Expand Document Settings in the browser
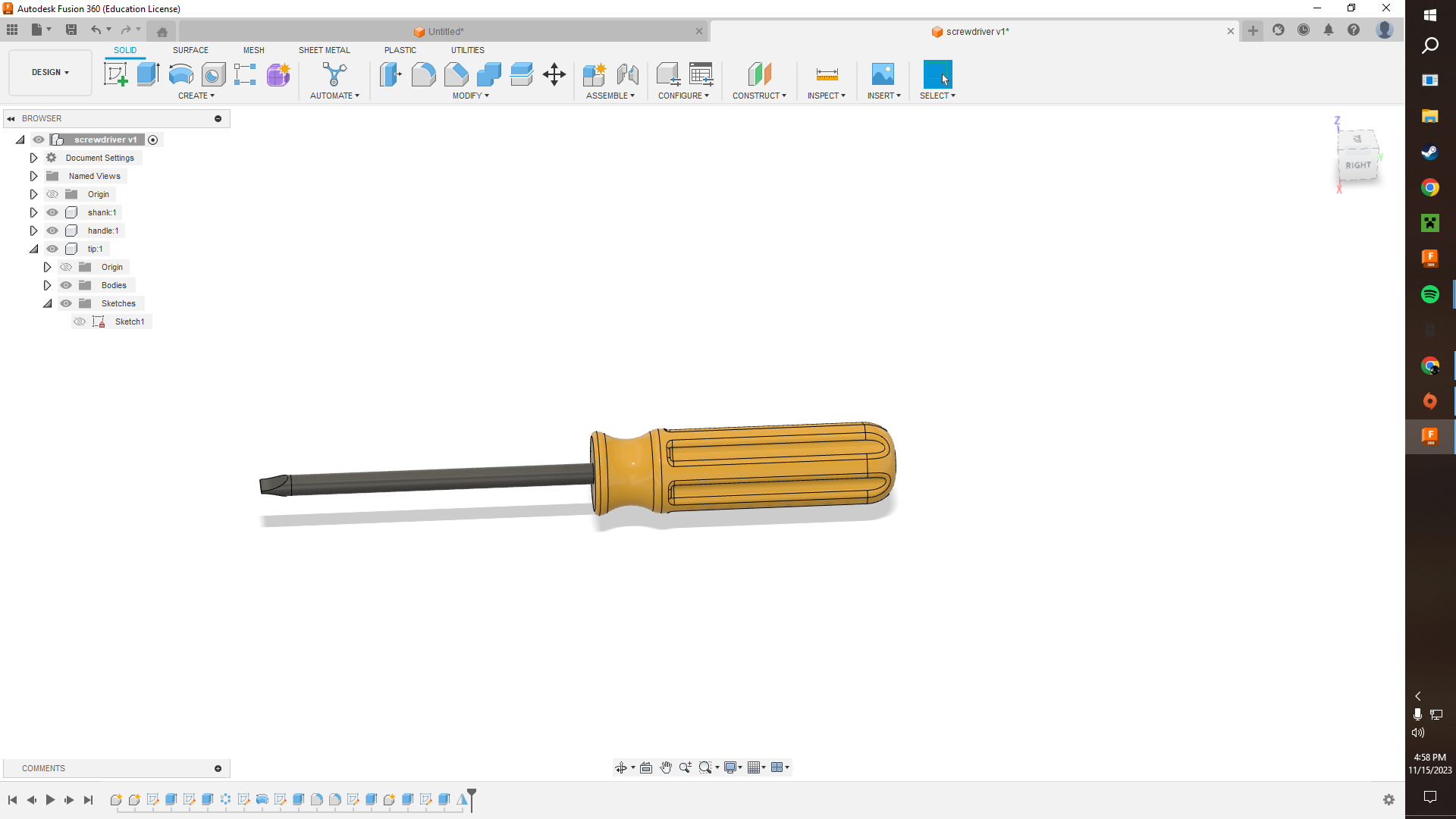This screenshot has height=819, width=1456. (33, 157)
